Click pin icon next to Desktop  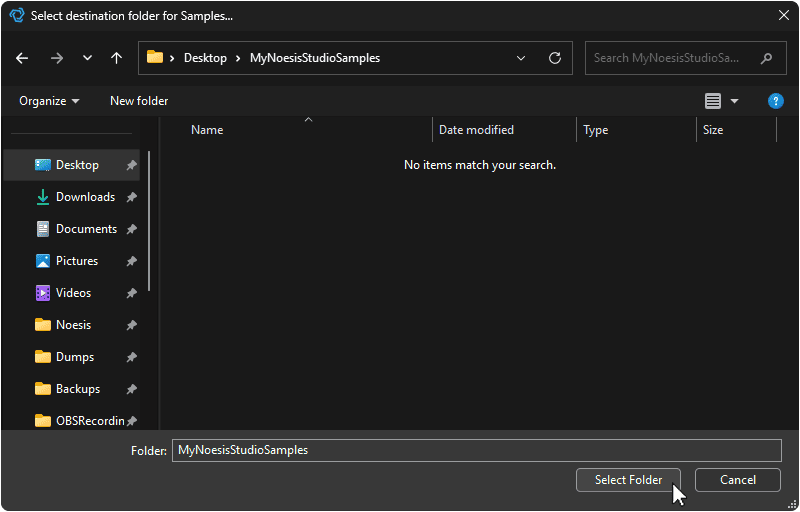click(132, 165)
